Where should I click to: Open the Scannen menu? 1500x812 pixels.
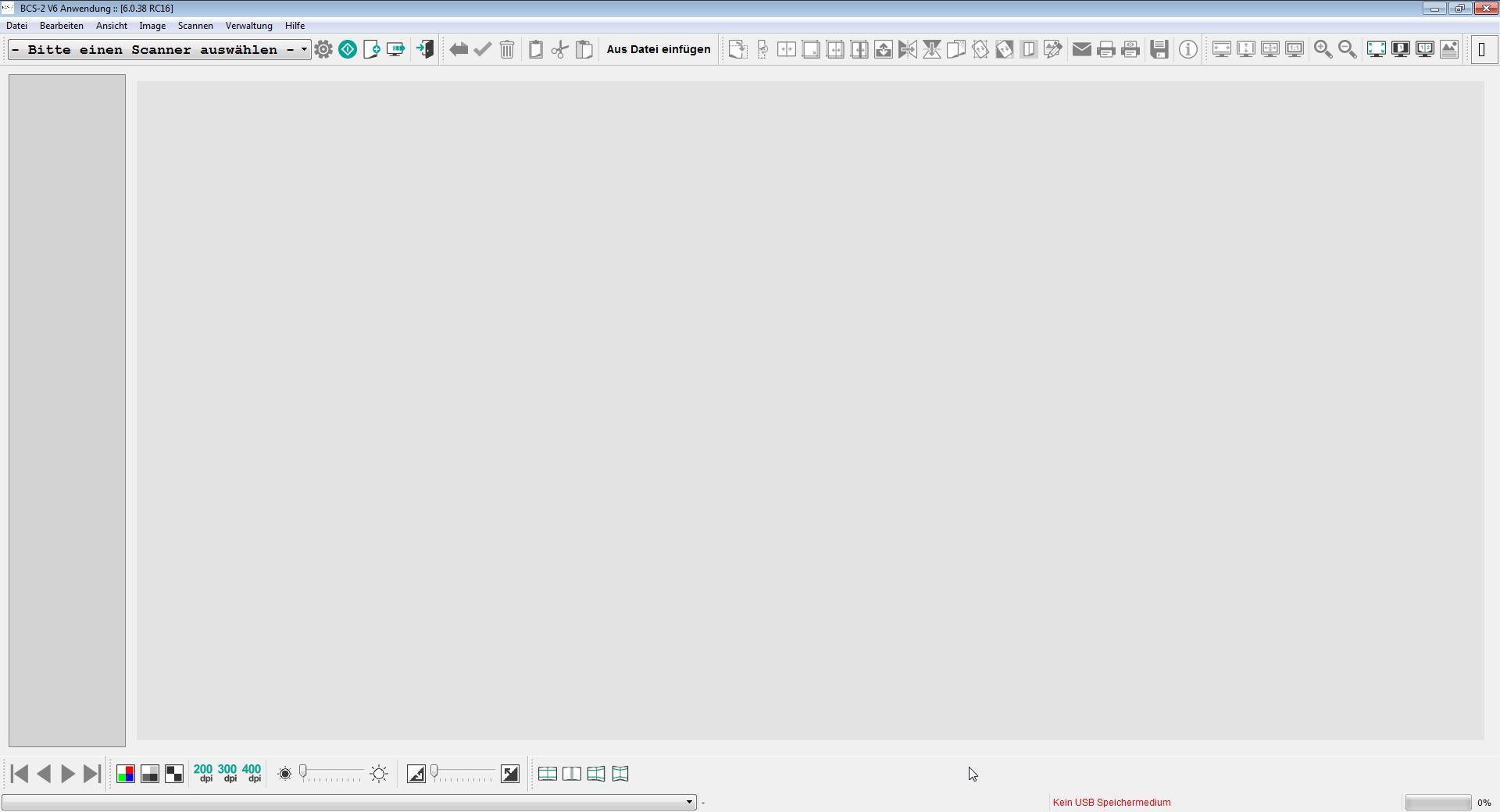195,26
